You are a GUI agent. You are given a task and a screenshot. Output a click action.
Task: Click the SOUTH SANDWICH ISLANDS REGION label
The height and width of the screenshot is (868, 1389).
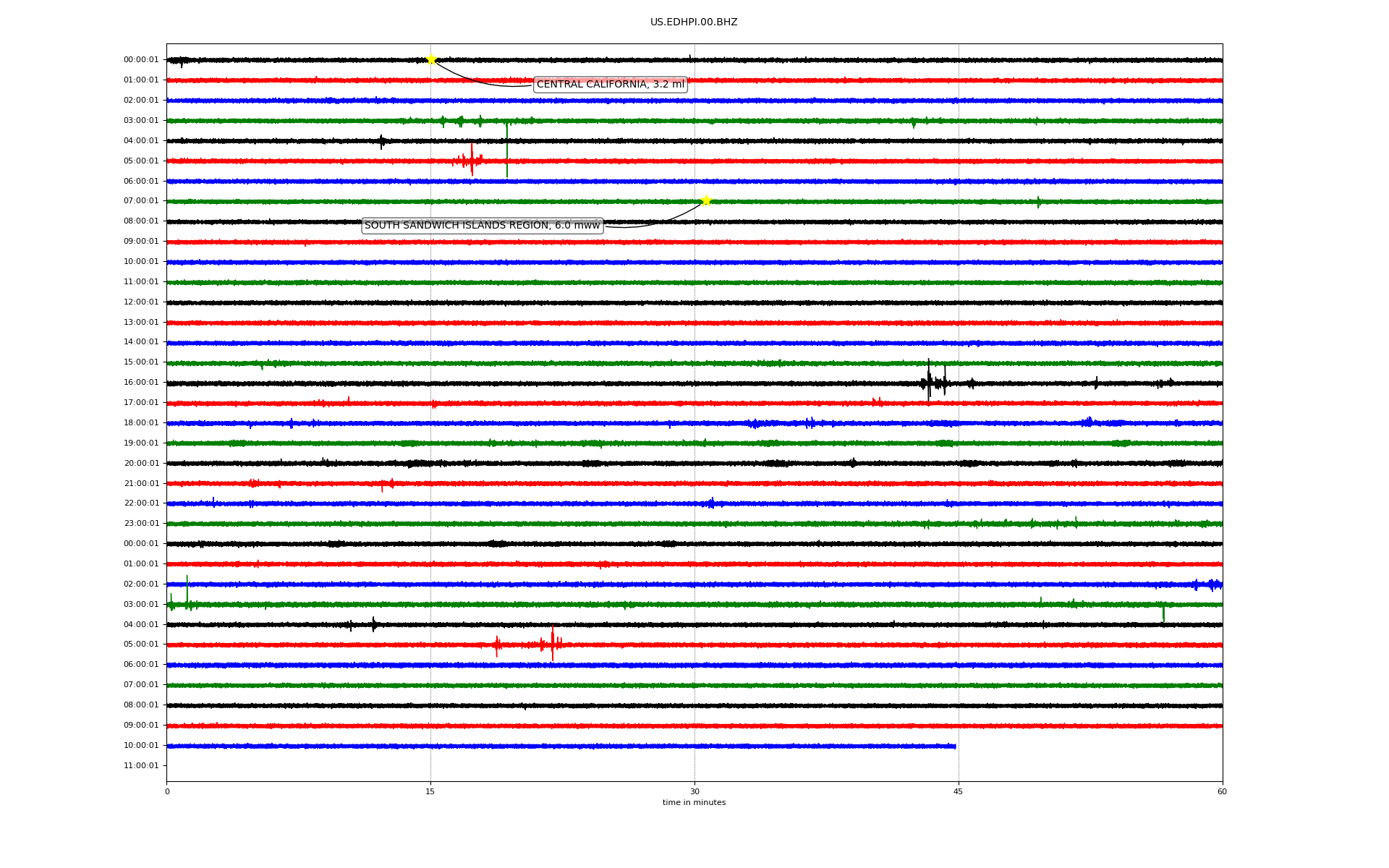[x=482, y=226]
